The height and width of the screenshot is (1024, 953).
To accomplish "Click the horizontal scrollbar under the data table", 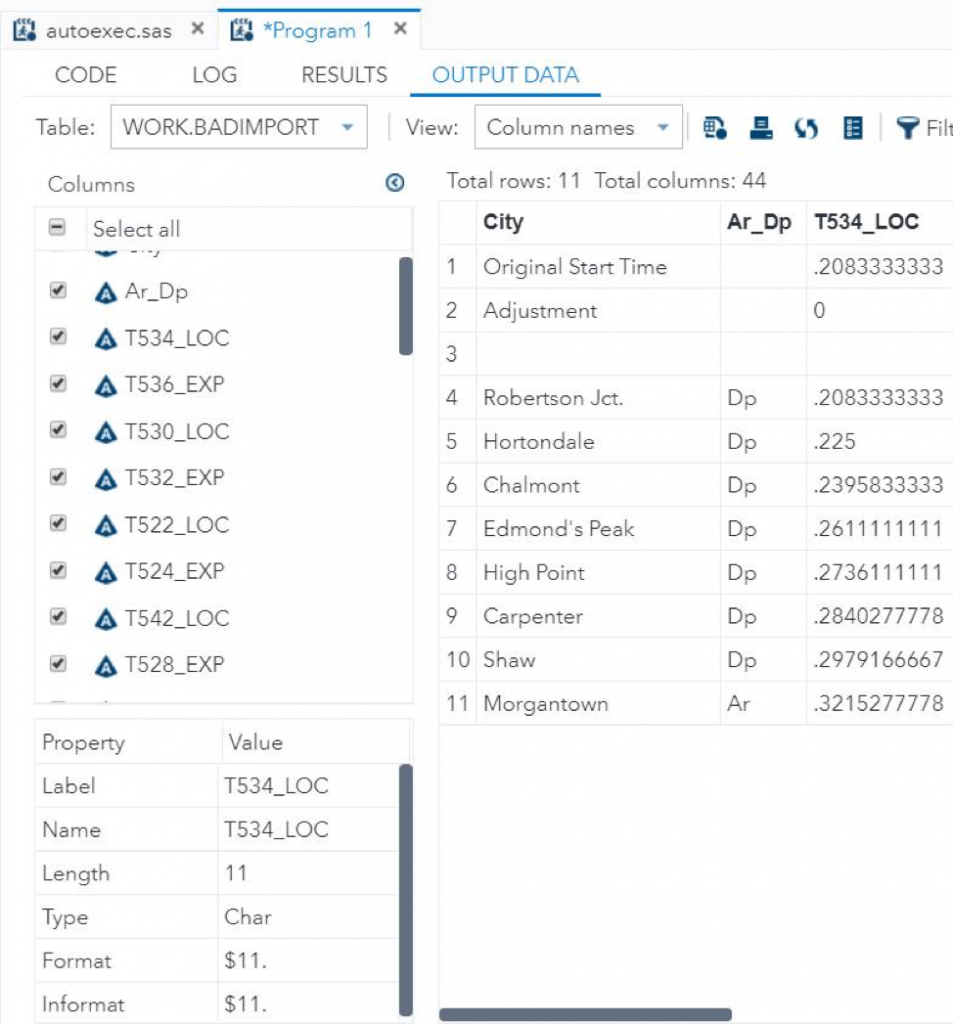I will 585,1014.
